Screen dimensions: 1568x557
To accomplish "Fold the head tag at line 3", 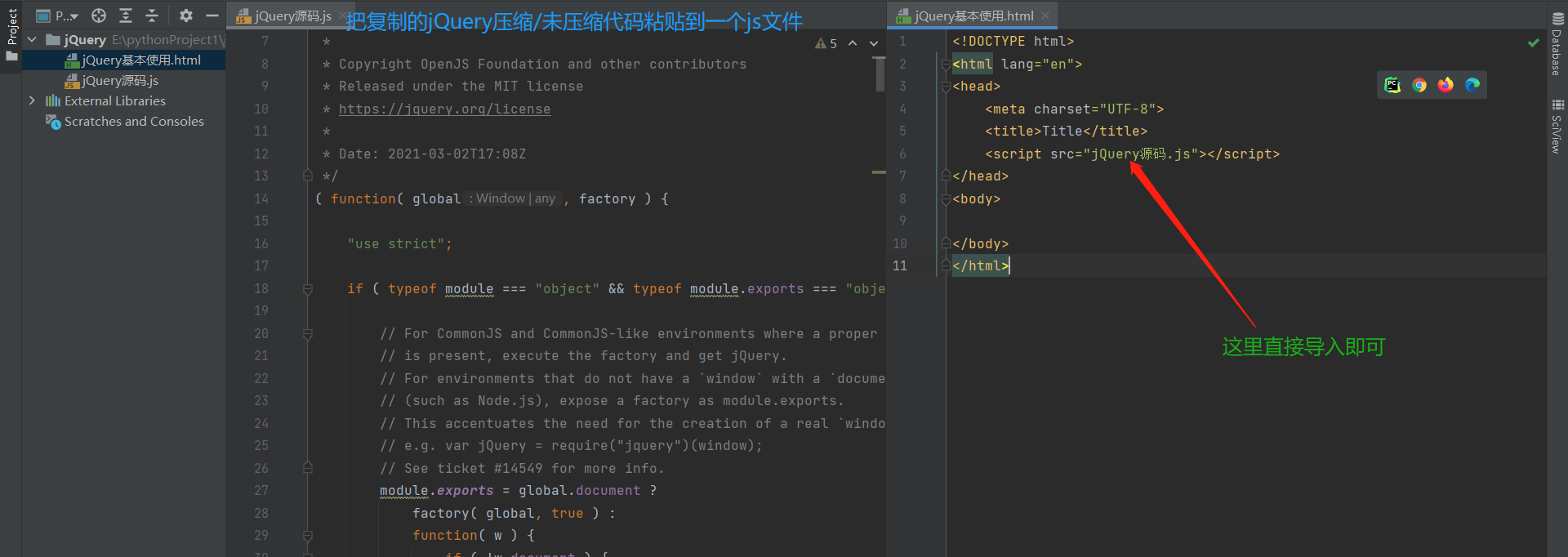I will [x=946, y=86].
